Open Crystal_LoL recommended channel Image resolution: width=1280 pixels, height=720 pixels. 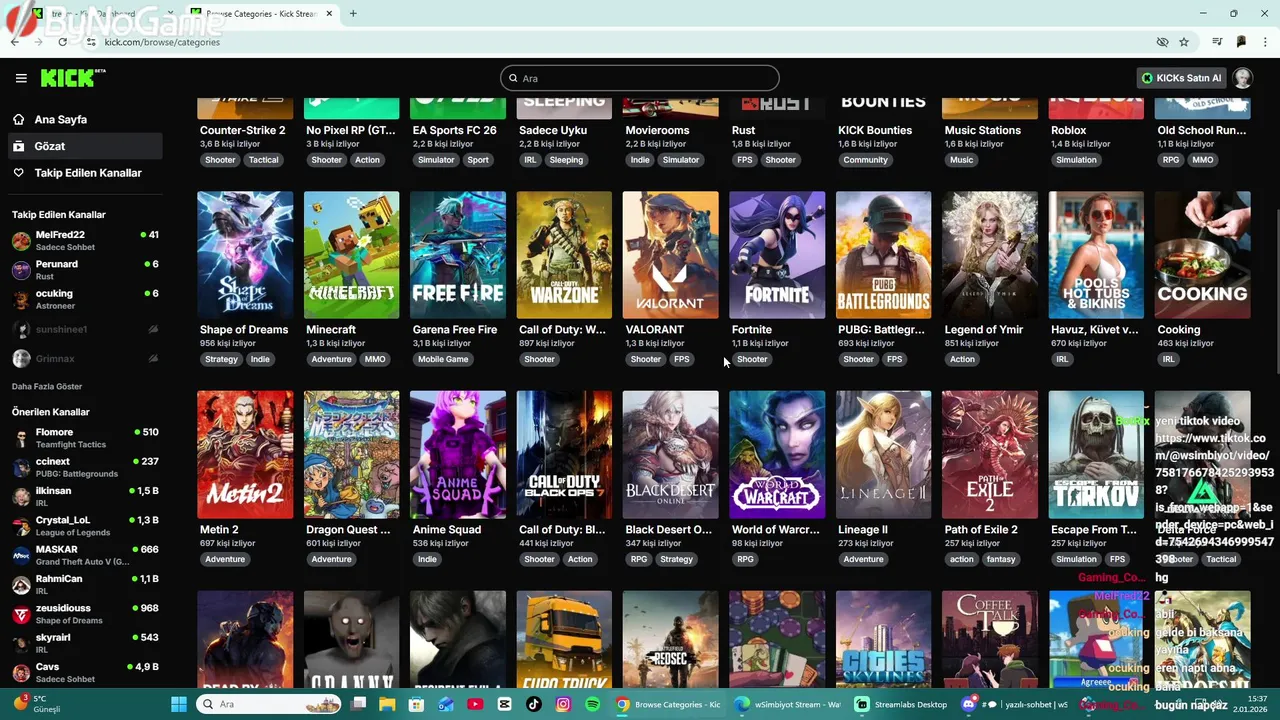pos(85,526)
